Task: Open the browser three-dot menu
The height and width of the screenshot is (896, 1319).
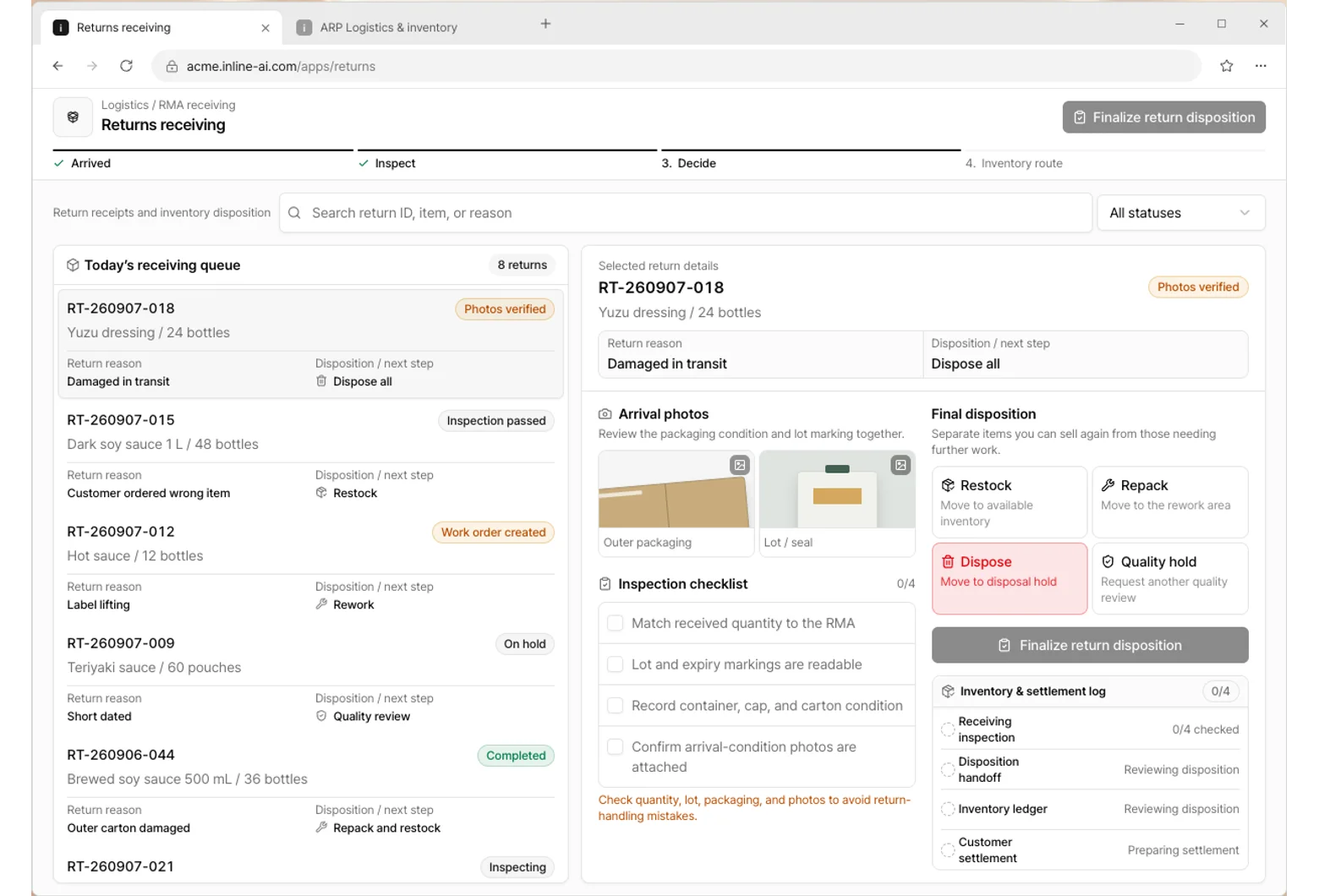Action: pos(1261,66)
